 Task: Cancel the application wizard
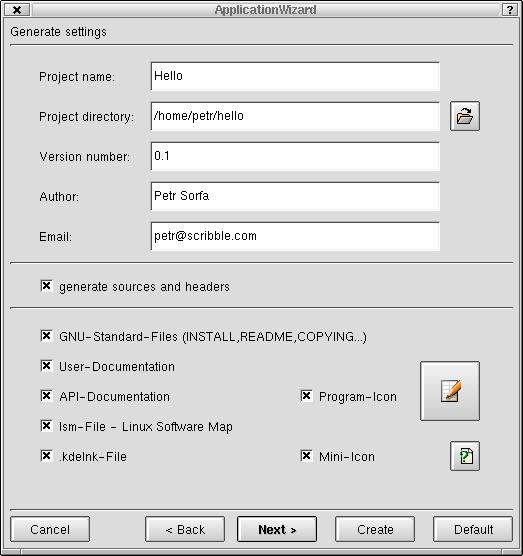[50, 529]
